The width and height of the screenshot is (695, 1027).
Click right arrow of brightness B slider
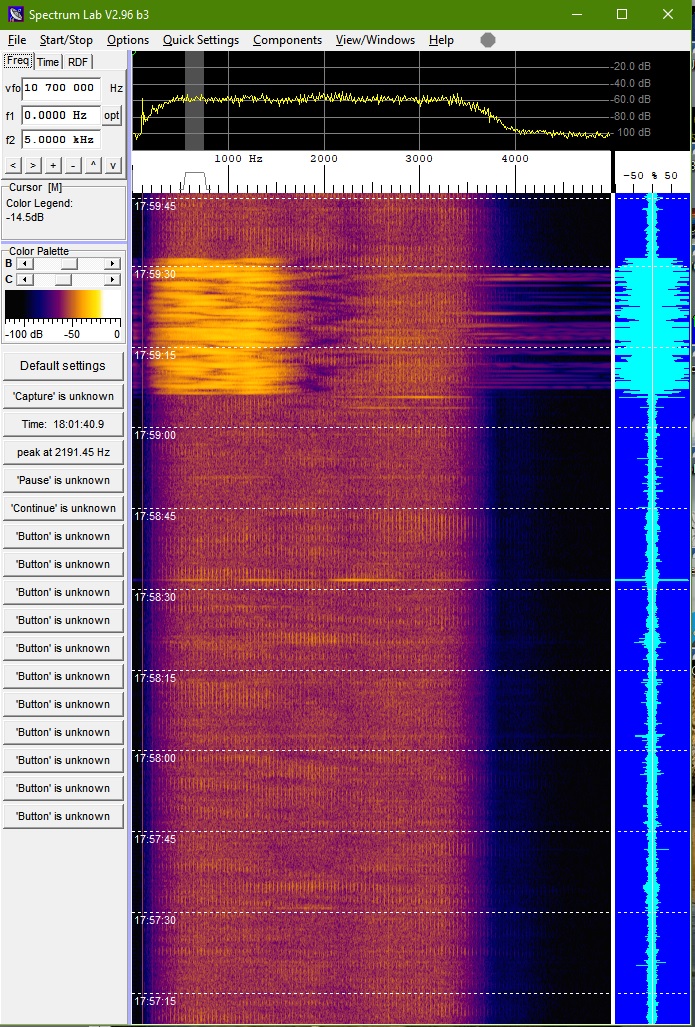point(113,263)
